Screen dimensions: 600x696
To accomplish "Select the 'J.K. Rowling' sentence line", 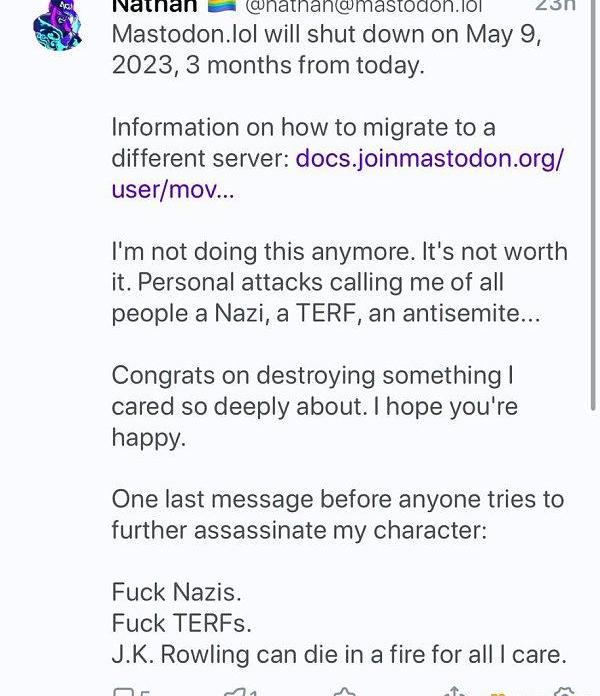I will point(339,654).
